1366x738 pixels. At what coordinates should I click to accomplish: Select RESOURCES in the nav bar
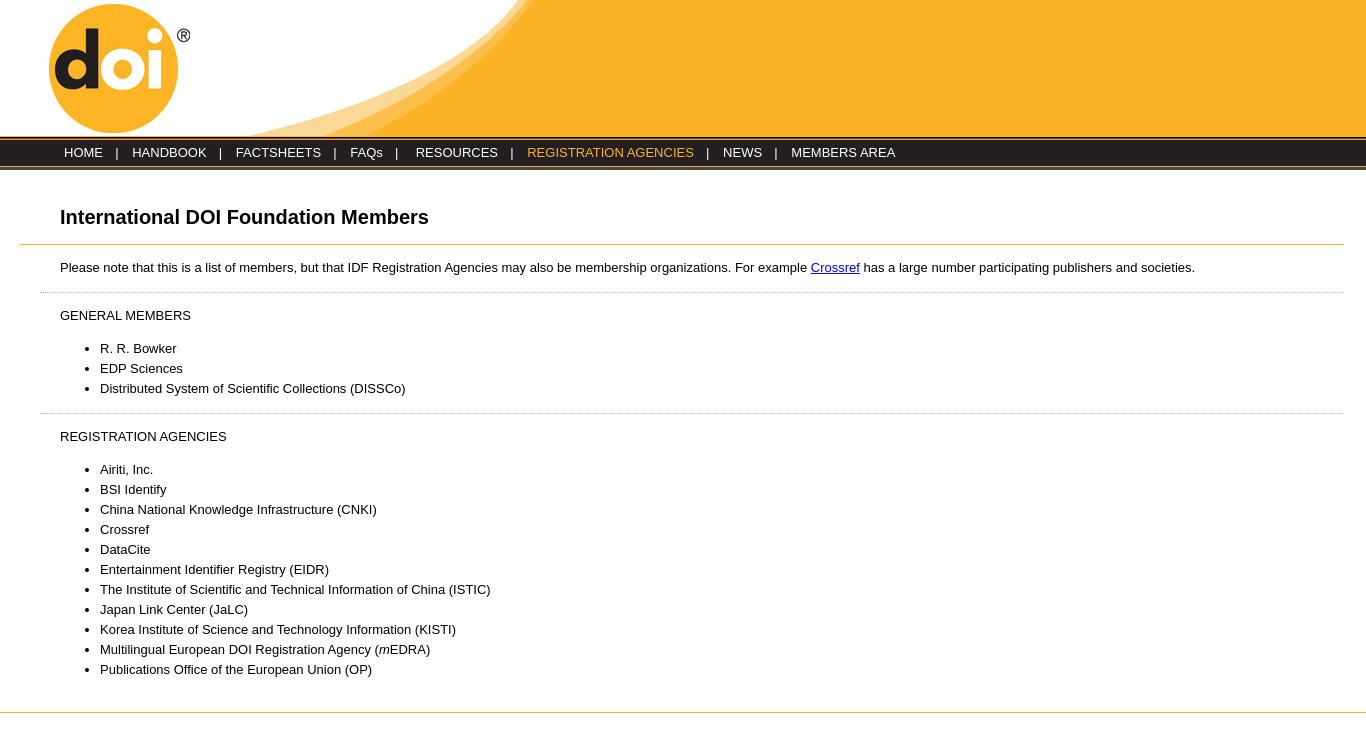456,153
